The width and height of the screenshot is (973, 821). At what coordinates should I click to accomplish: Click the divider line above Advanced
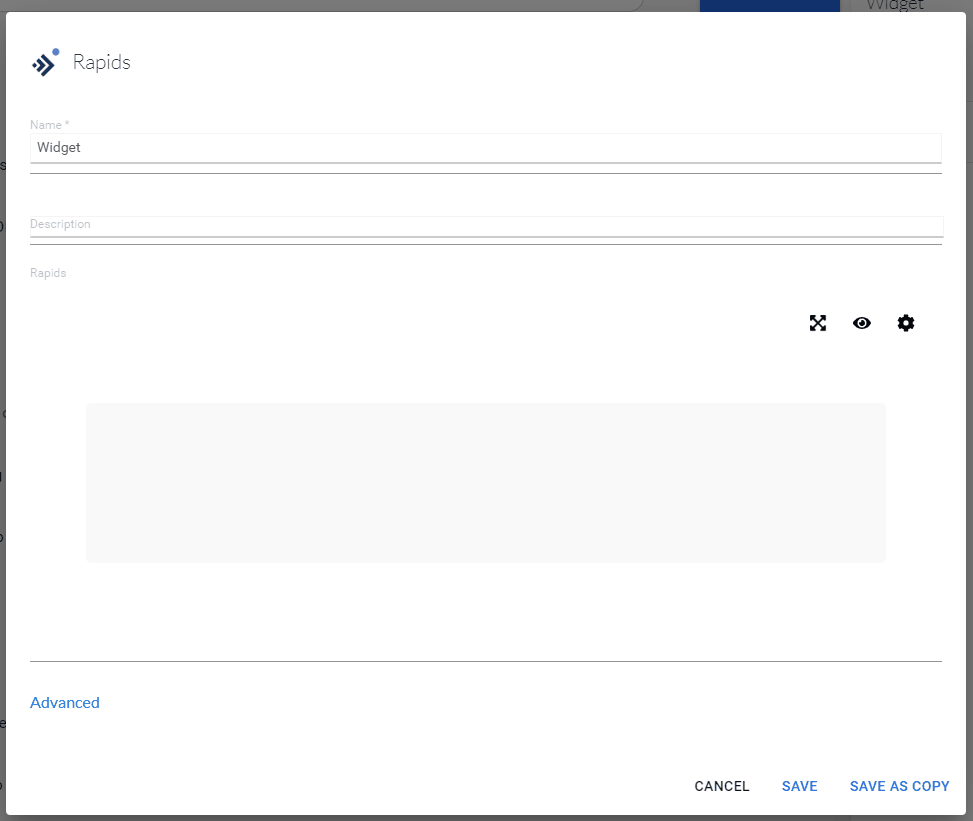(485, 661)
